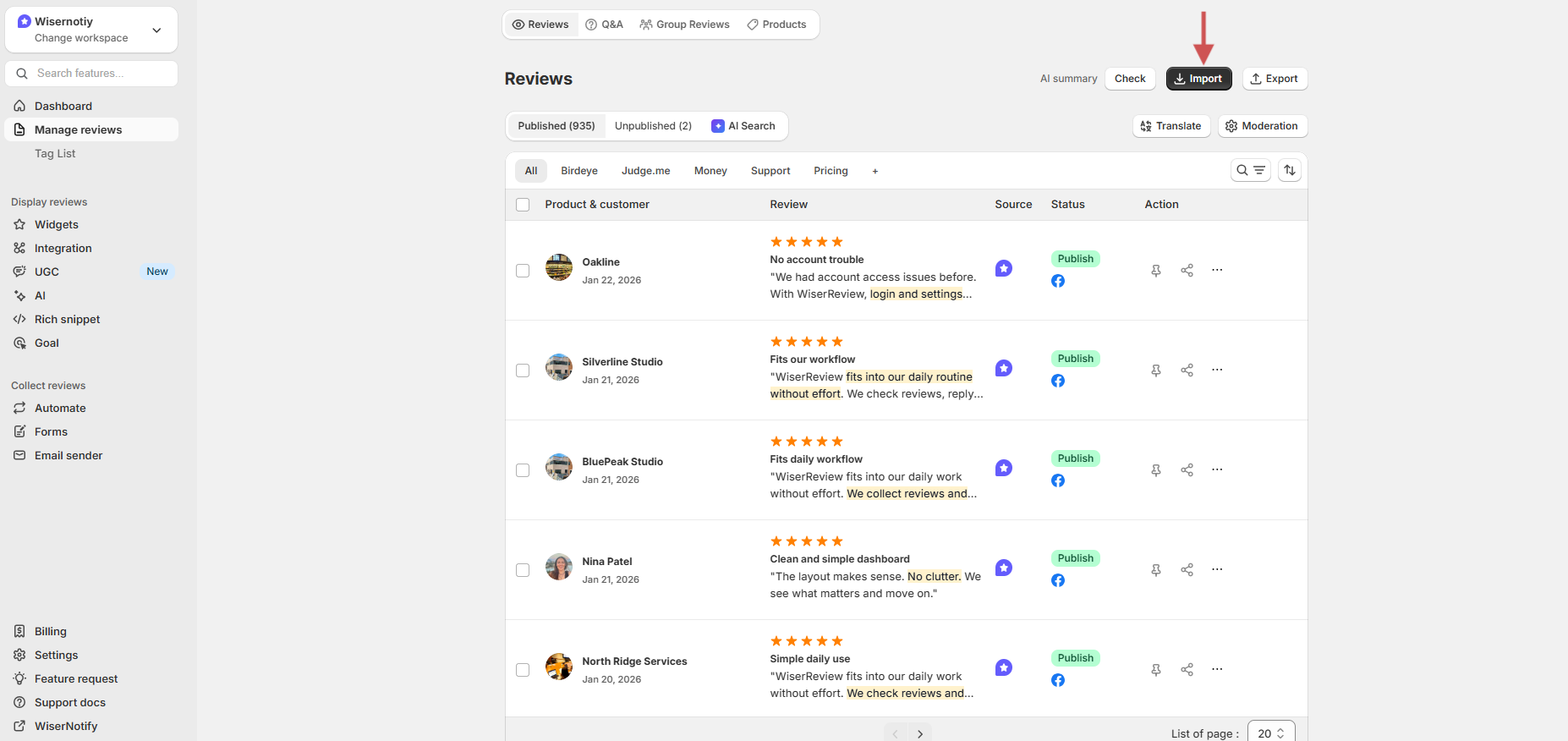Tick the North Ridge Services checkbox
This screenshot has width=1568, height=741.
pos(523,670)
